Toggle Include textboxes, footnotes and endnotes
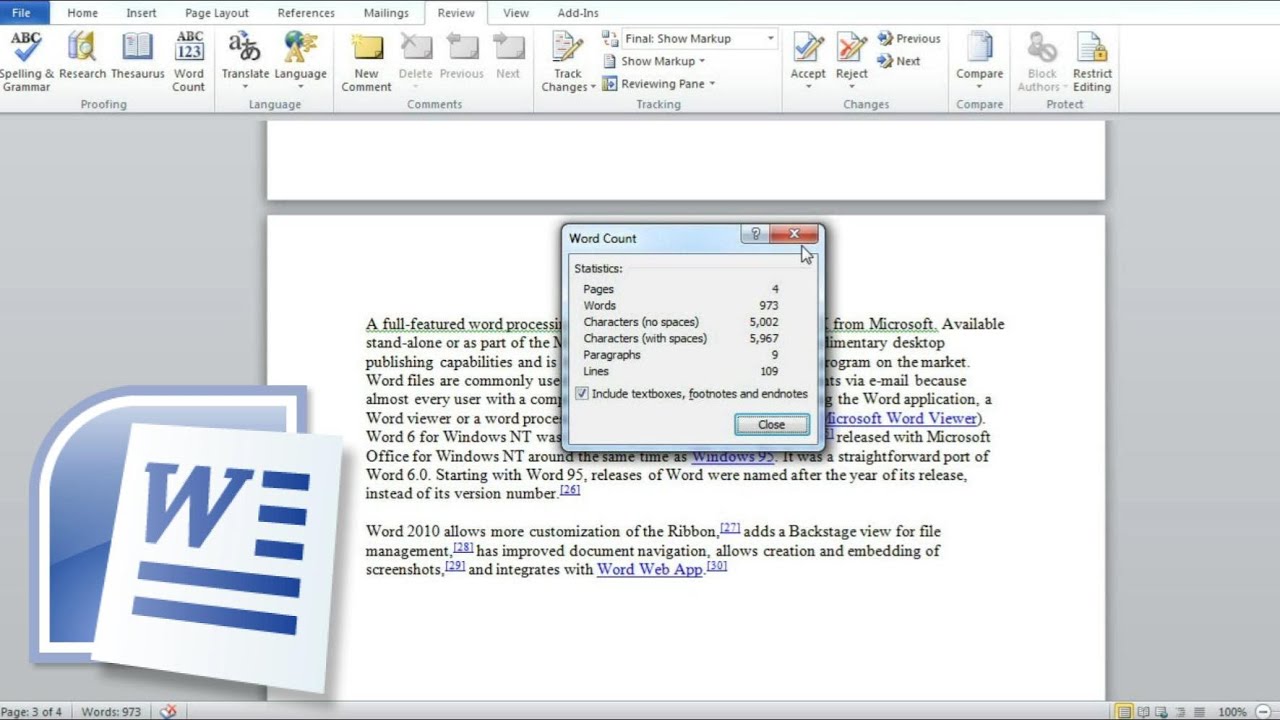 point(694,394)
